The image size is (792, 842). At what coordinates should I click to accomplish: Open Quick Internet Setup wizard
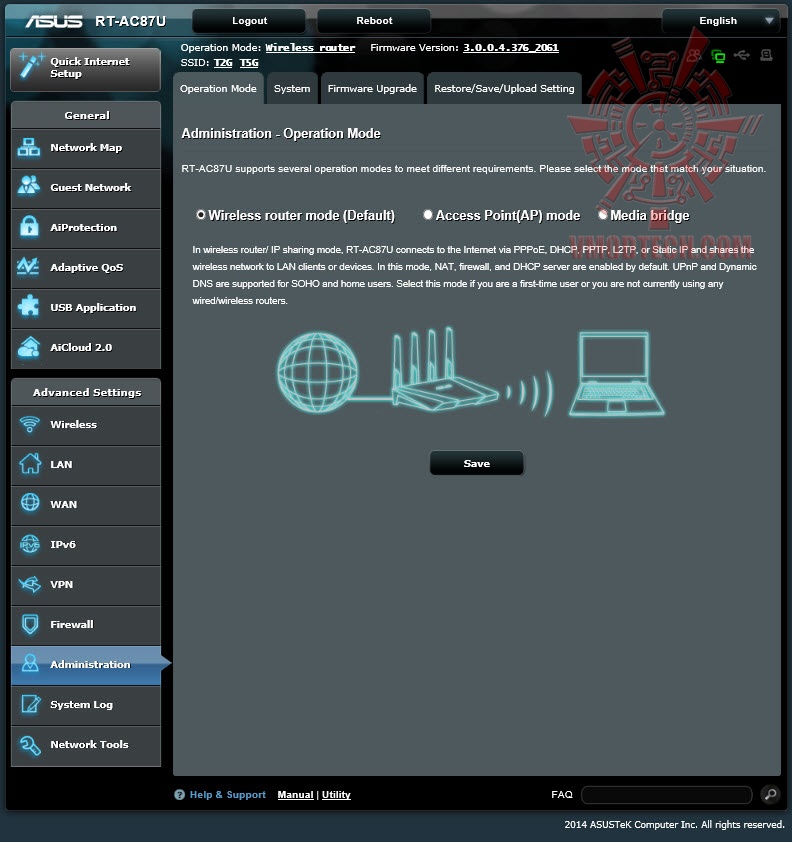click(85, 69)
